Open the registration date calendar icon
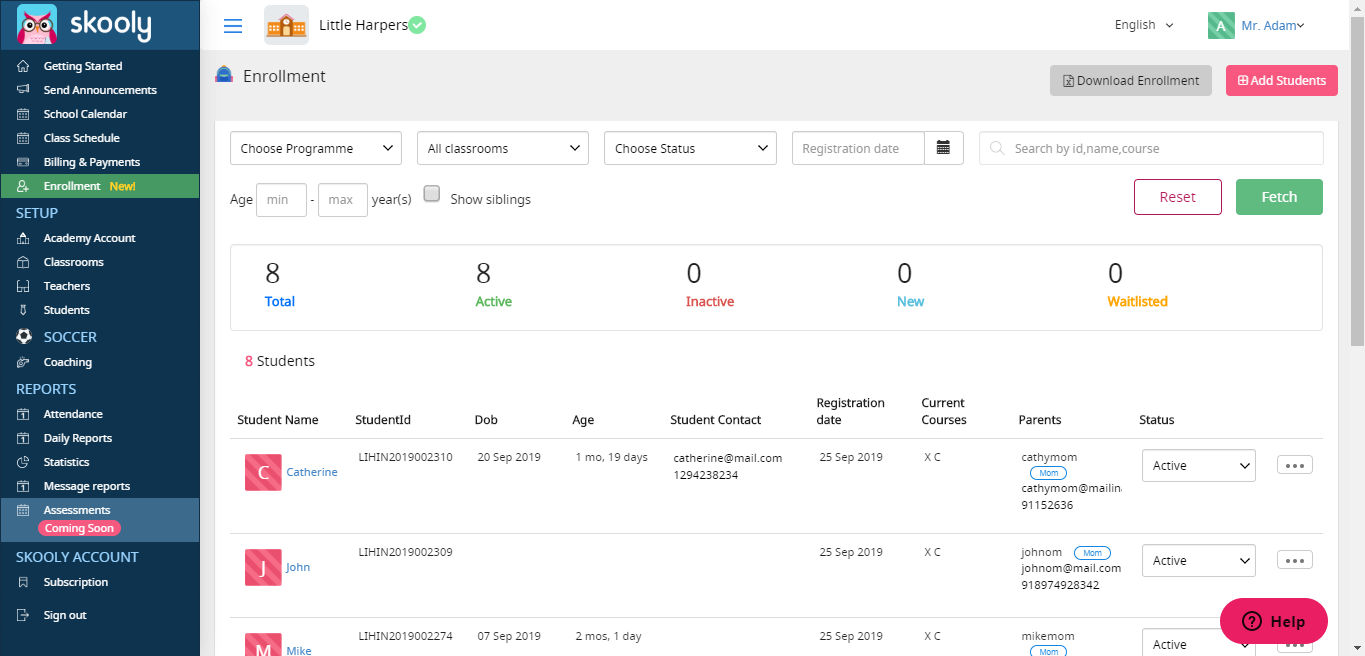Viewport: 1365px width, 656px height. (943, 148)
